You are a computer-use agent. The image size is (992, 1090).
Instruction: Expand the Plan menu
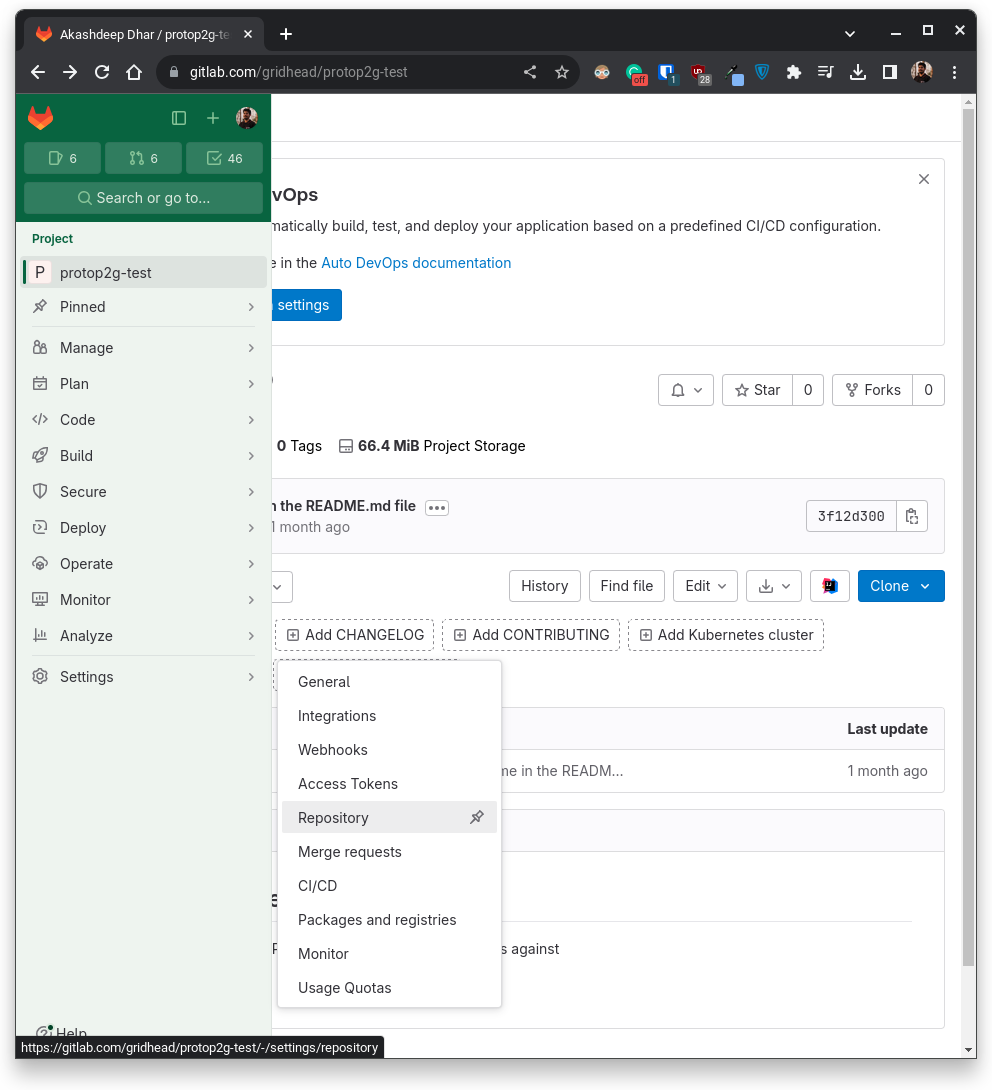point(145,384)
